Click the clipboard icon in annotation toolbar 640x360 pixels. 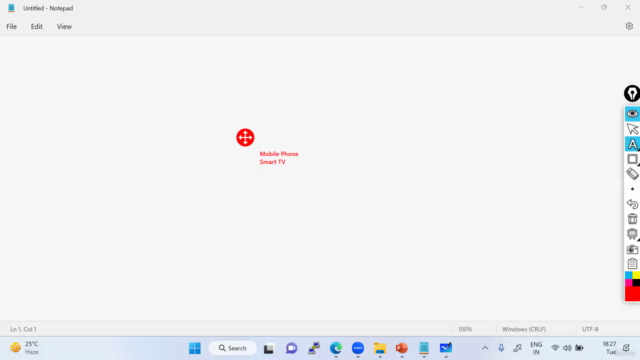point(632,264)
